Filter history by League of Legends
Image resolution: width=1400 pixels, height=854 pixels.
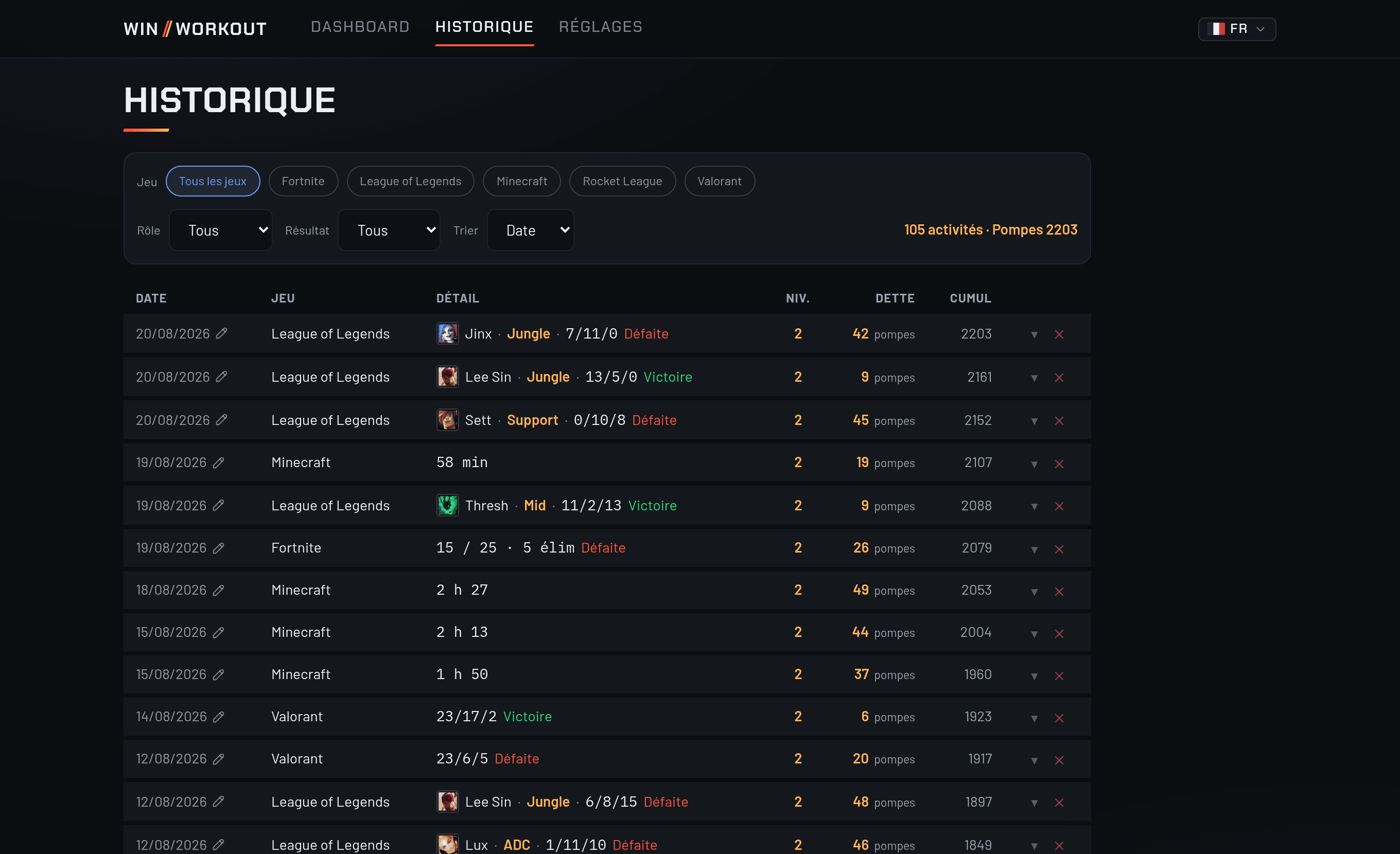coord(410,181)
